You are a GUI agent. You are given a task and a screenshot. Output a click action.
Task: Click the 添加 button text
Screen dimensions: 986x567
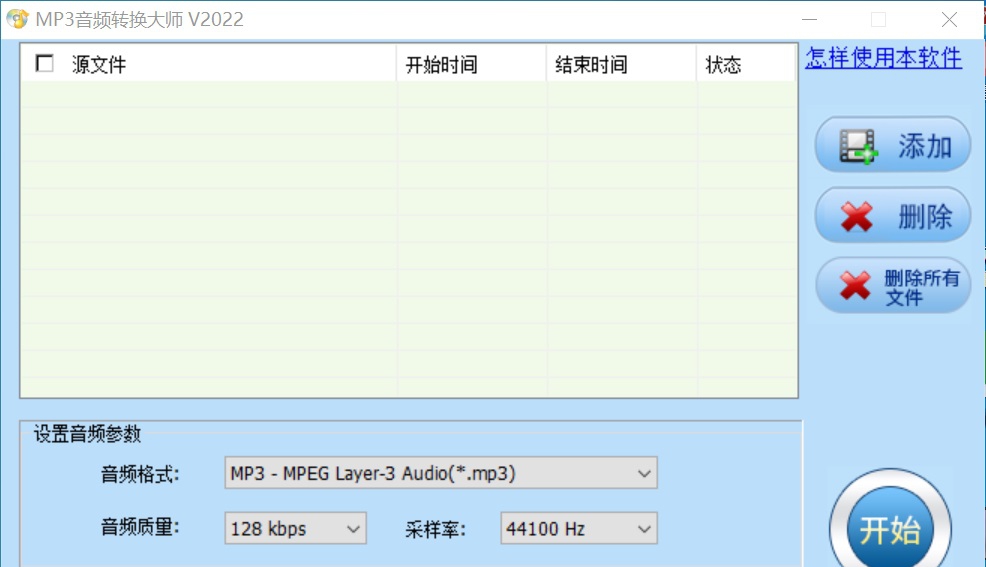(924, 146)
